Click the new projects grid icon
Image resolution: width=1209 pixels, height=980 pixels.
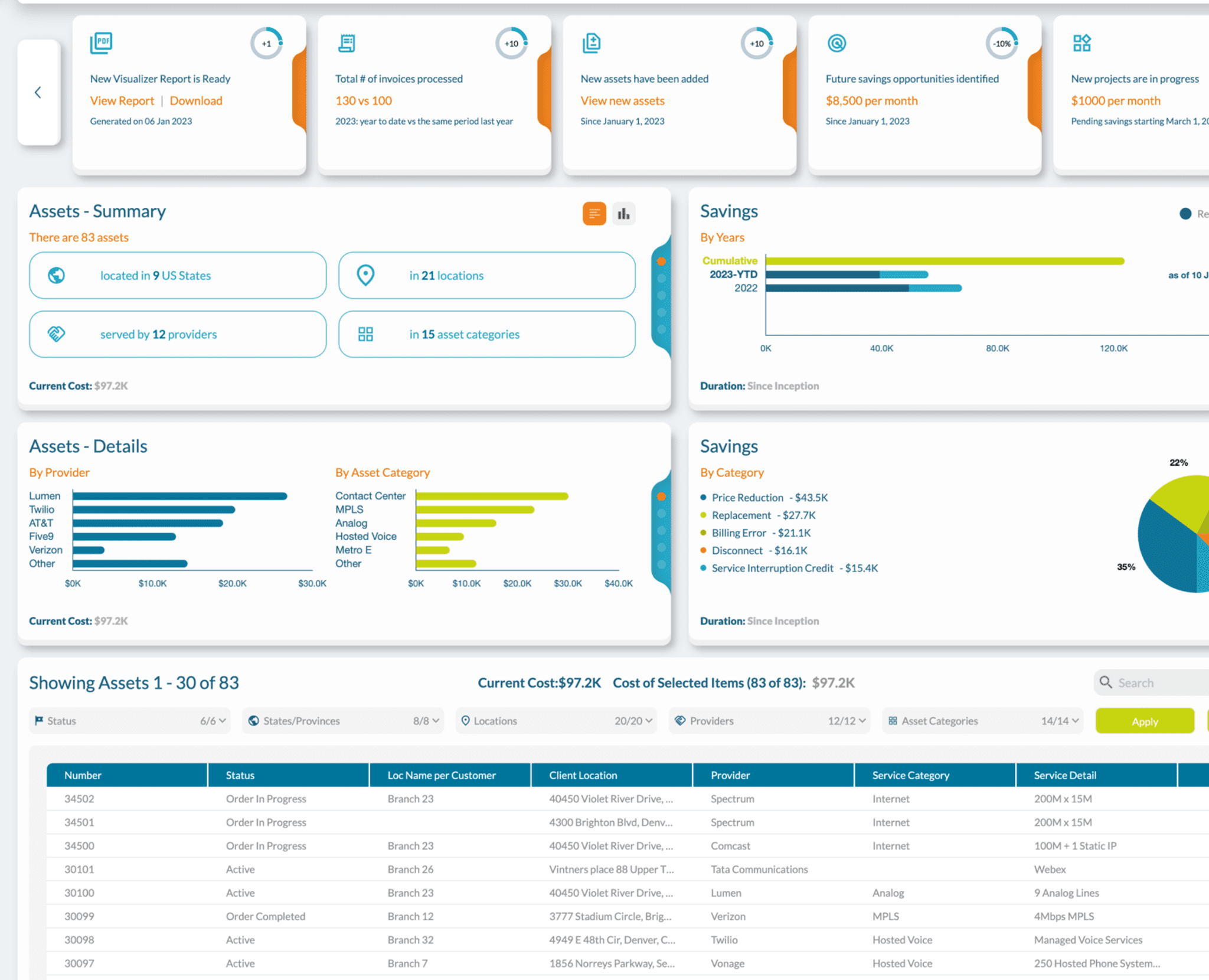tap(1081, 43)
